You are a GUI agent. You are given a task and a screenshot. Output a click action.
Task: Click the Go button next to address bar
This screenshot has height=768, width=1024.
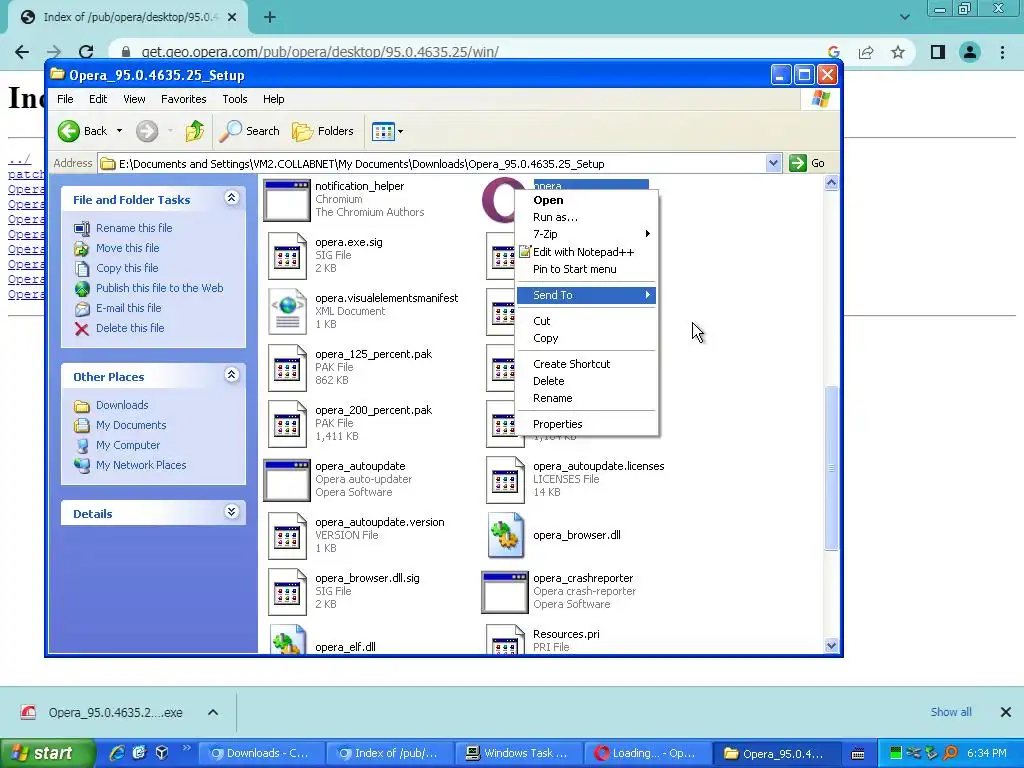click(x=807, y=163)
